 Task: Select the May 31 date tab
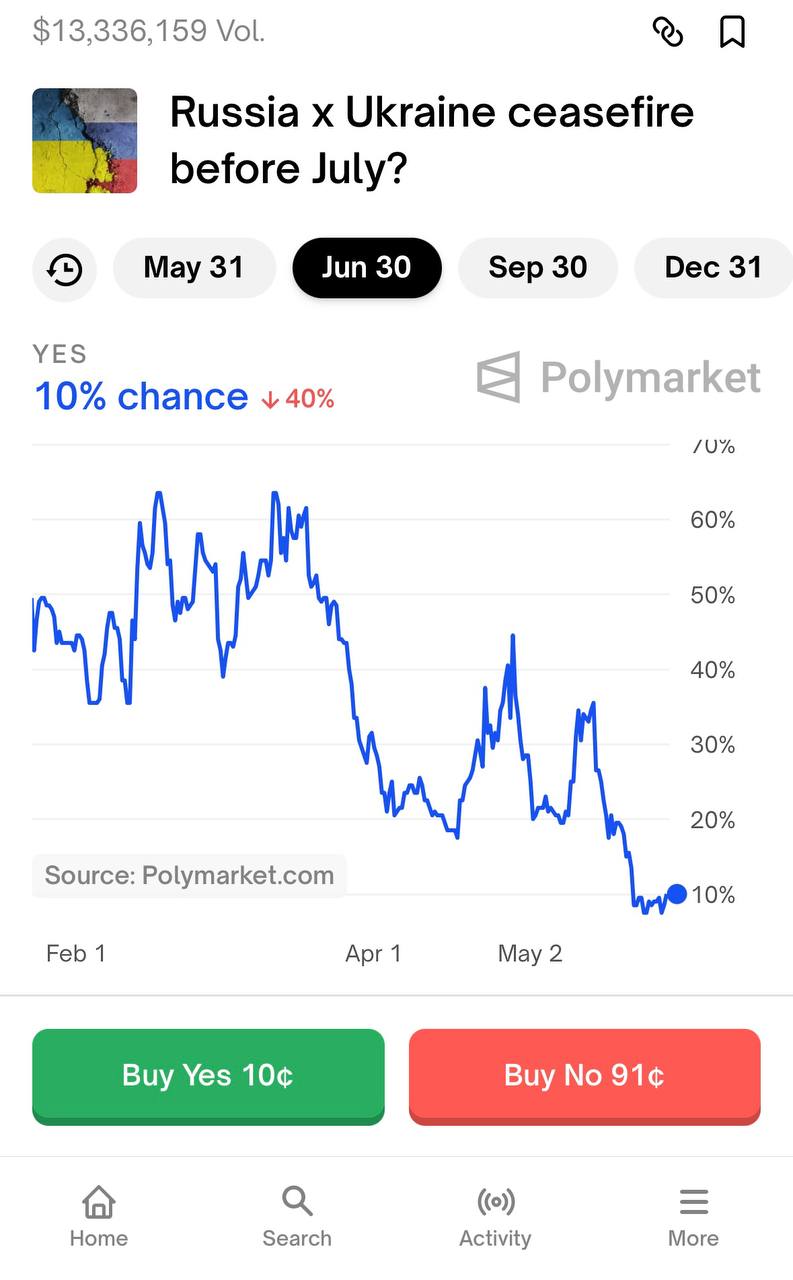194,268
